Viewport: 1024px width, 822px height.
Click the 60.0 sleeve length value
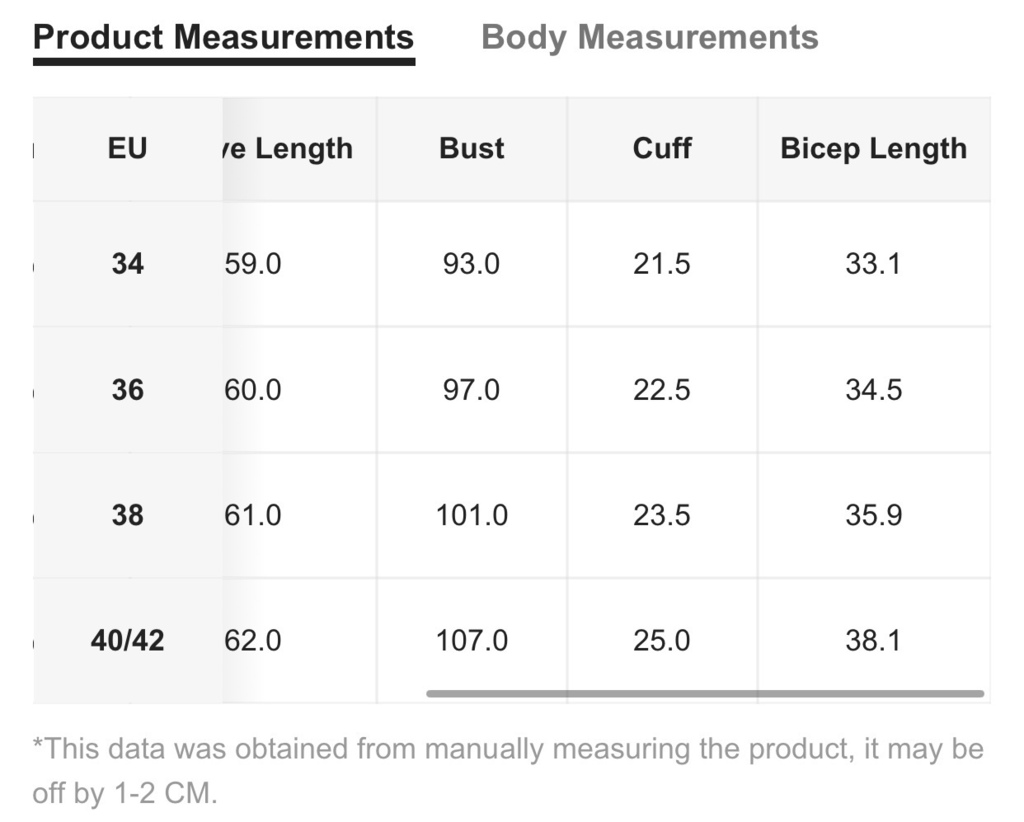pos(253,390)
